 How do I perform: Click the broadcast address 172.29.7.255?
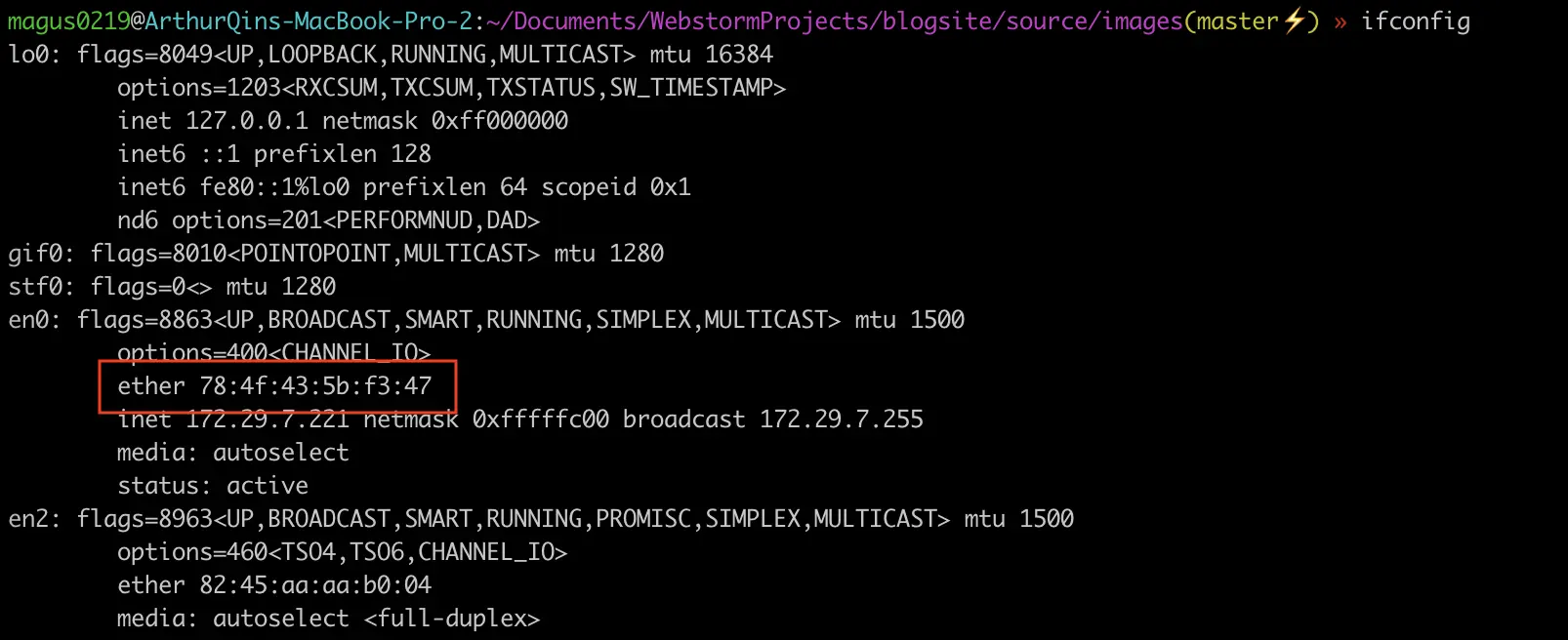tap(842, 420)
